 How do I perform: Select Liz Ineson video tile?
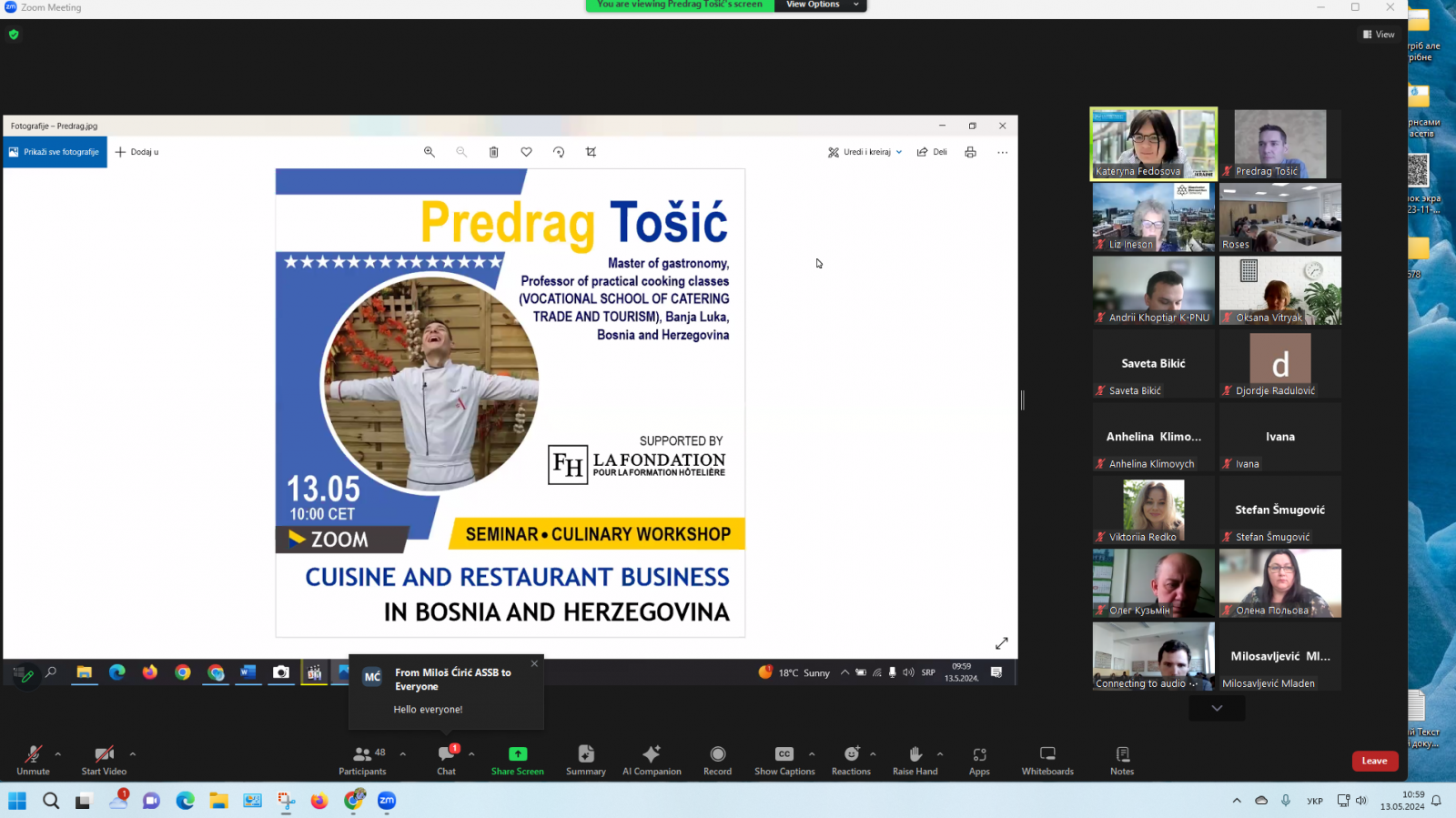(x=1154, y=217)
